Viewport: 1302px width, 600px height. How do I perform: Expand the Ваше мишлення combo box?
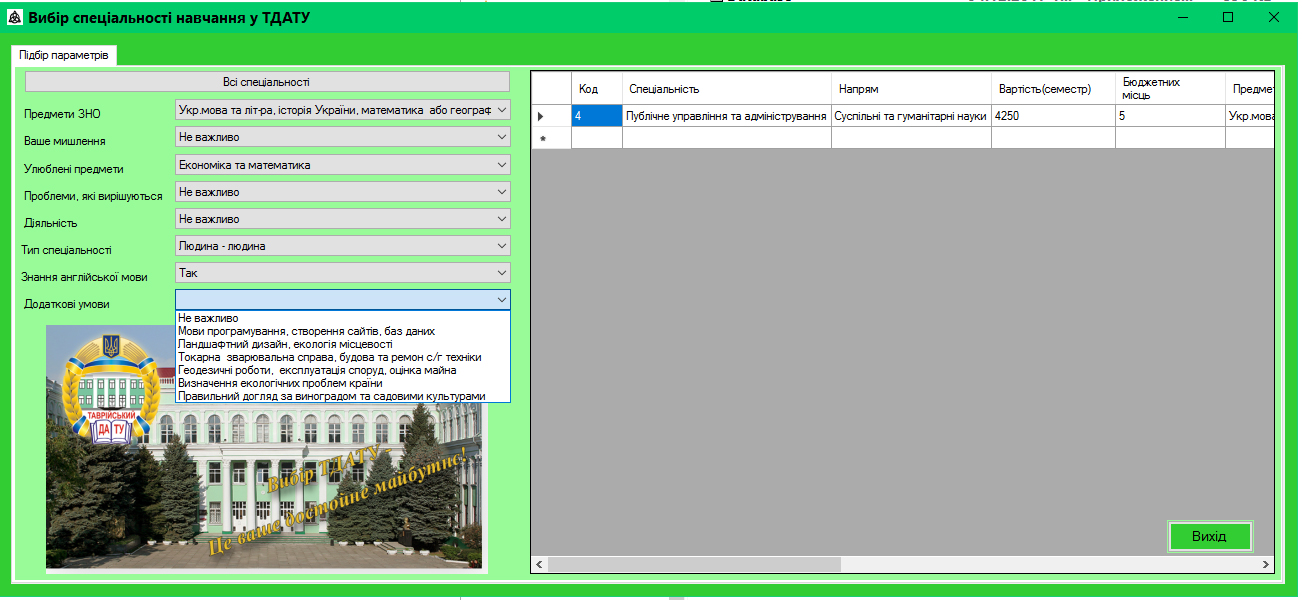(x=343, y=137)
